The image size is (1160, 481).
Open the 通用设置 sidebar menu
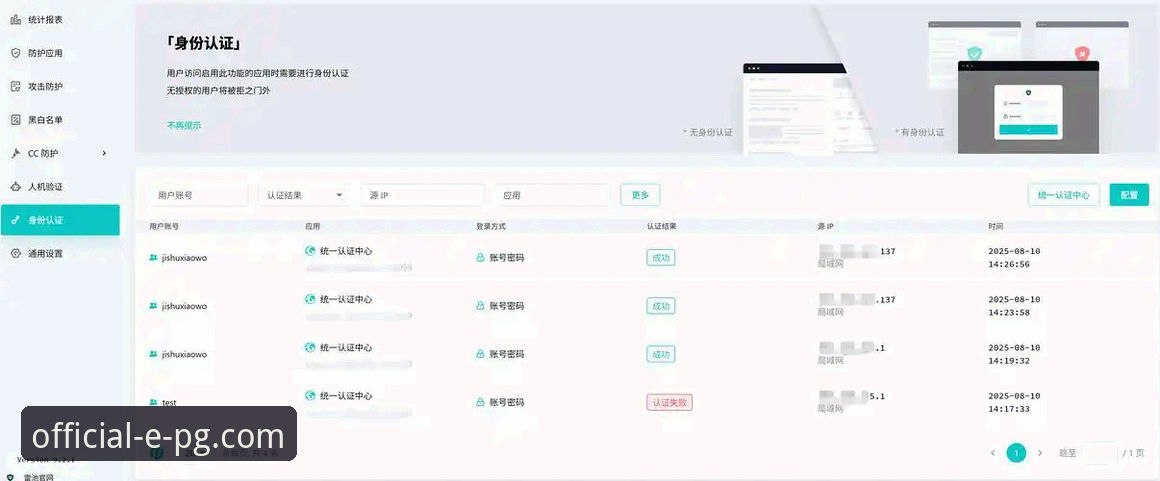point(59,253)
